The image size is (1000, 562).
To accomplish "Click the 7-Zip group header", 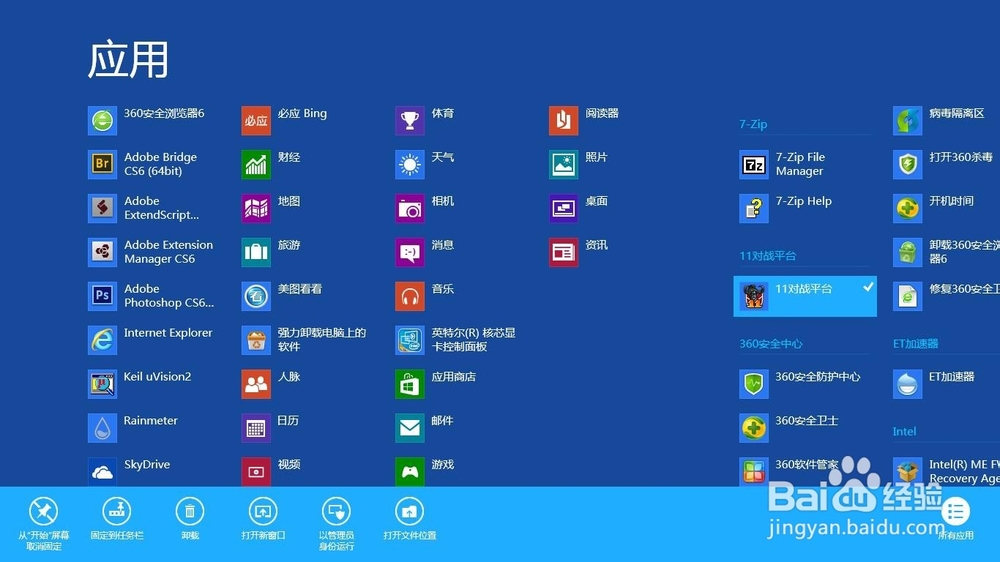I will tap(753, 124).
